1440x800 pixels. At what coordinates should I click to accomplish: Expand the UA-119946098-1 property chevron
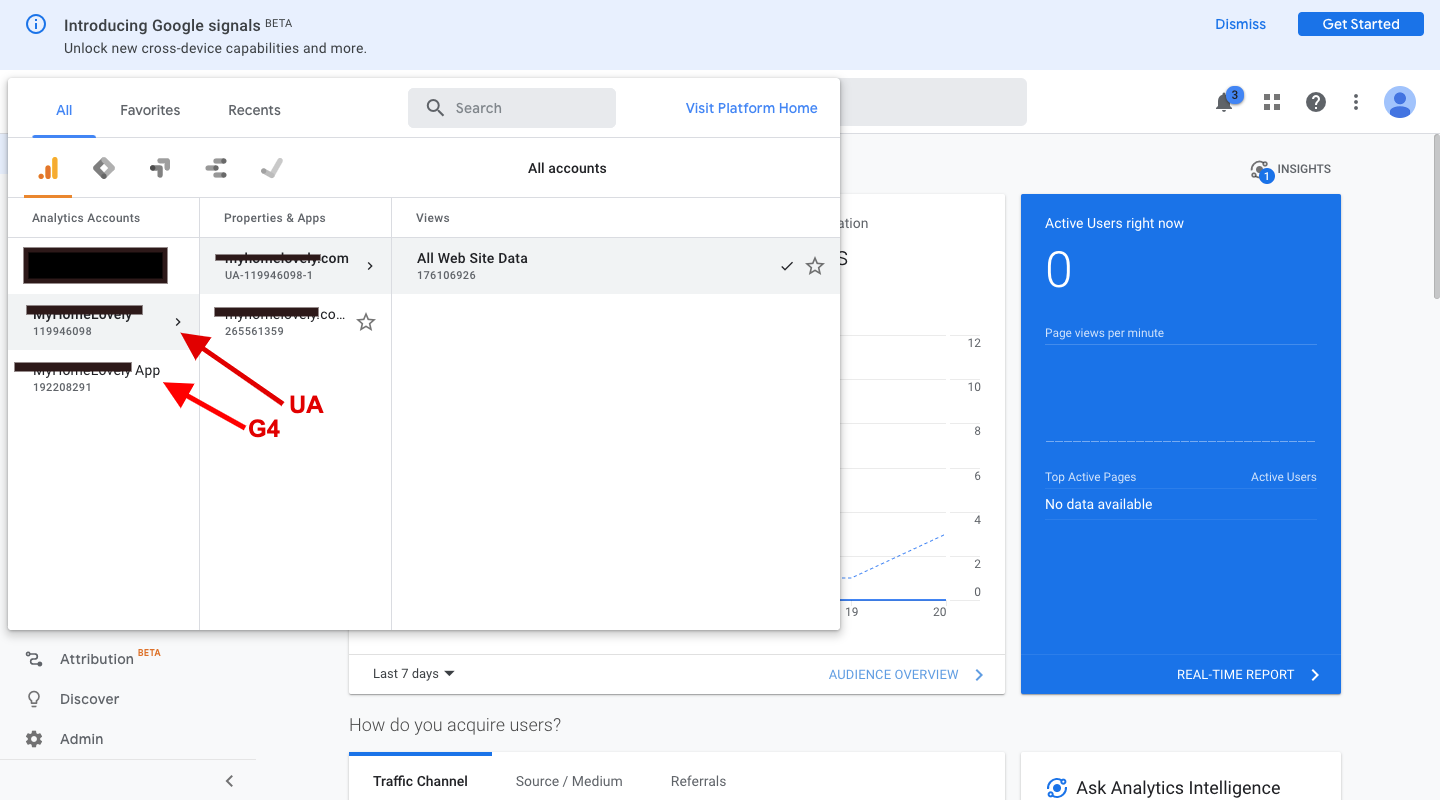(370, 266)
